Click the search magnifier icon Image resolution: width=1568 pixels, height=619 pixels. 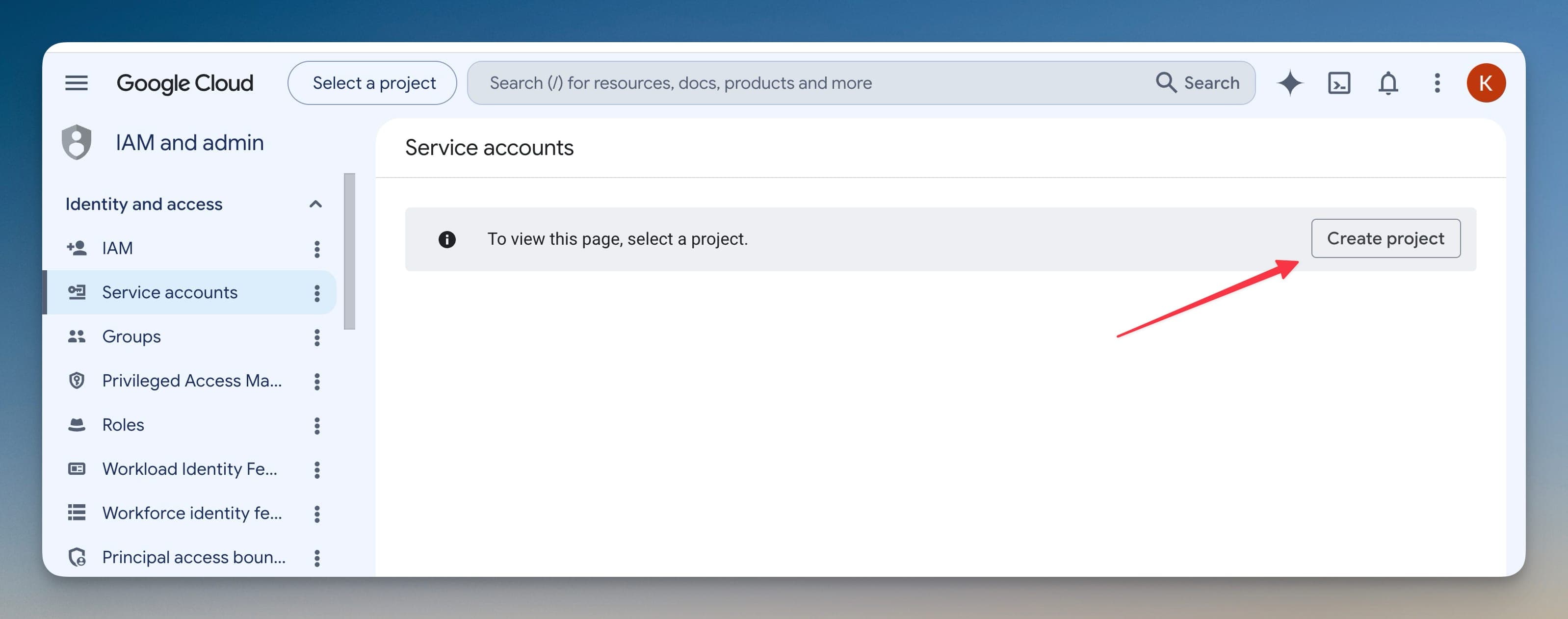[1166, 82]
